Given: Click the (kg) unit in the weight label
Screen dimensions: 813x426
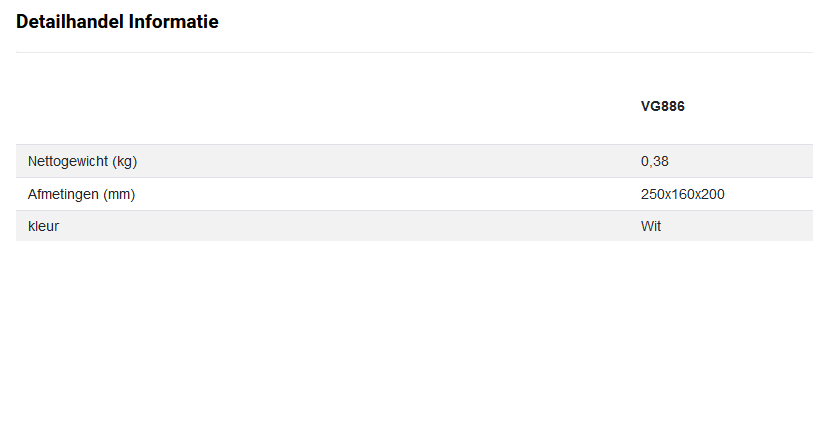Looking at the screenshot, I should coord(124,161).
